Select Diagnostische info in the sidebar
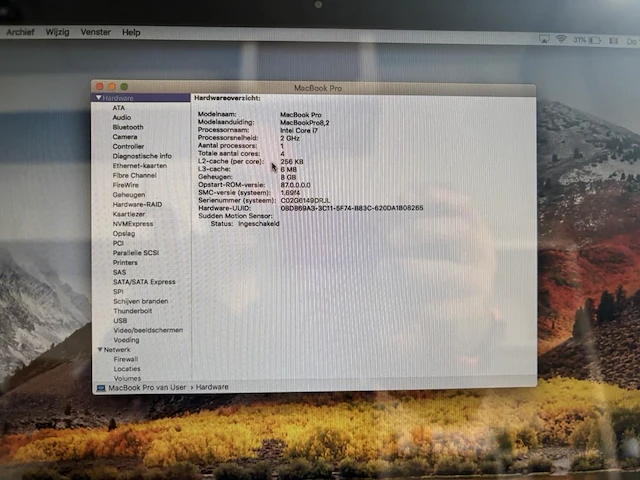 pos(142,156)
